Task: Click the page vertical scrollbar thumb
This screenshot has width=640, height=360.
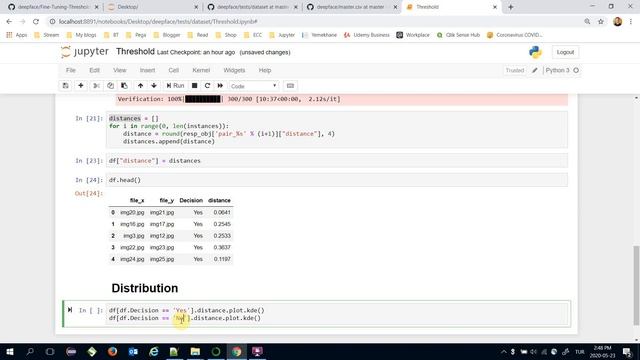Action: tap(636, 285)
